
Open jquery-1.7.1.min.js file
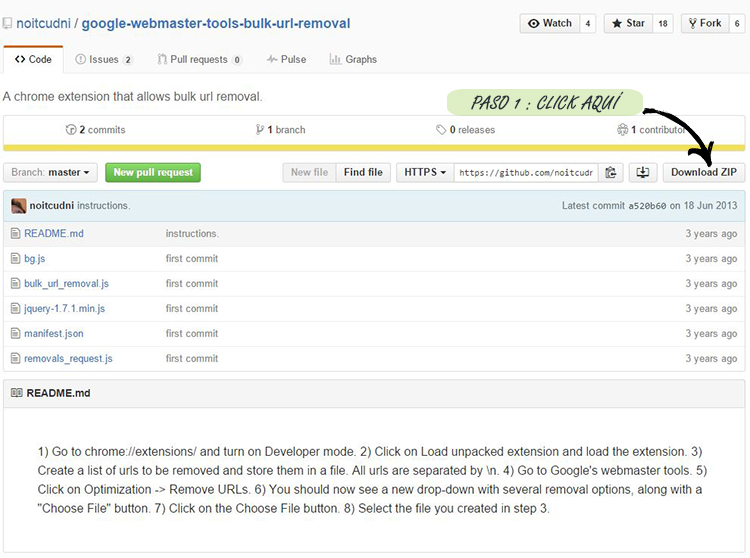(x=65, y=308)
